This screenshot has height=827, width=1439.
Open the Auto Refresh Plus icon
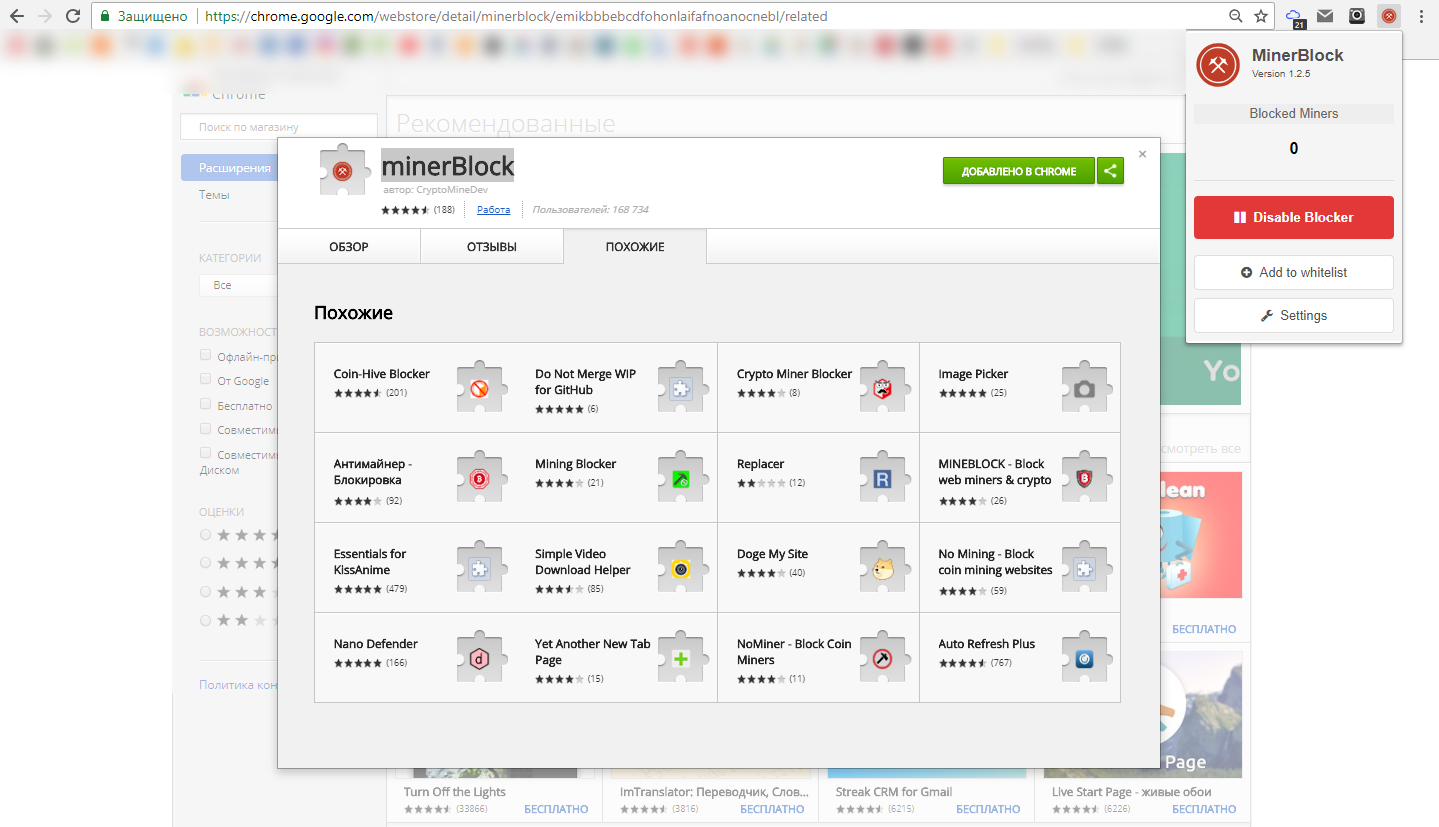(x=1086, y=658)
